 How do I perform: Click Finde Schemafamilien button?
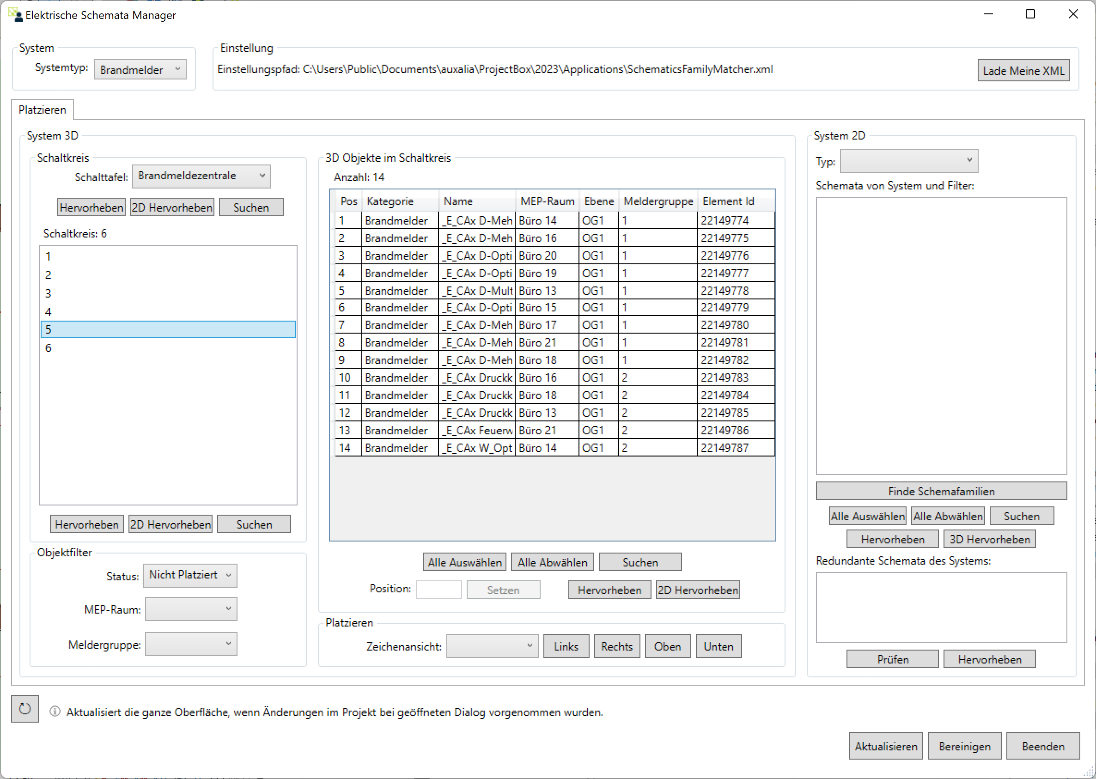click(x=941, y=491)
